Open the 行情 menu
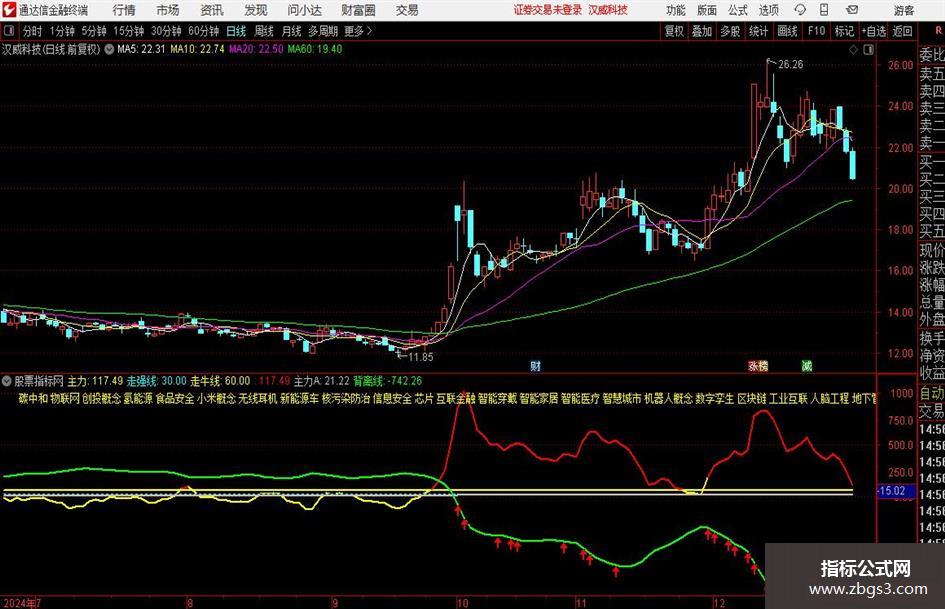Viewport: 945px width, 609px height. click(x=124, y=10)
